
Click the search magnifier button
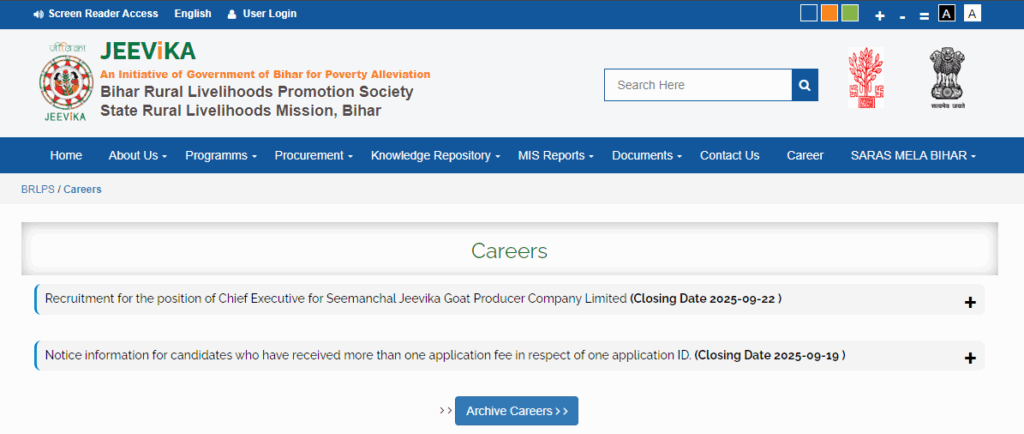(x=805, y=85)
